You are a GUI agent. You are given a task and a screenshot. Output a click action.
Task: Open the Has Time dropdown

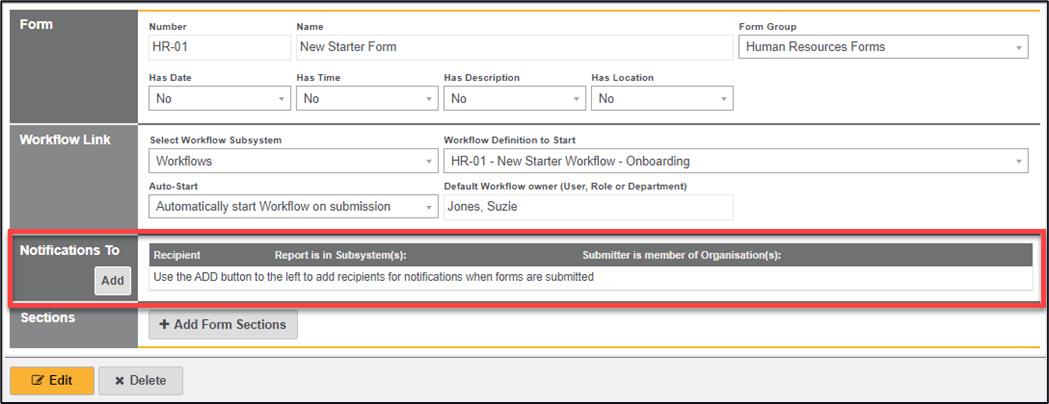367,98
